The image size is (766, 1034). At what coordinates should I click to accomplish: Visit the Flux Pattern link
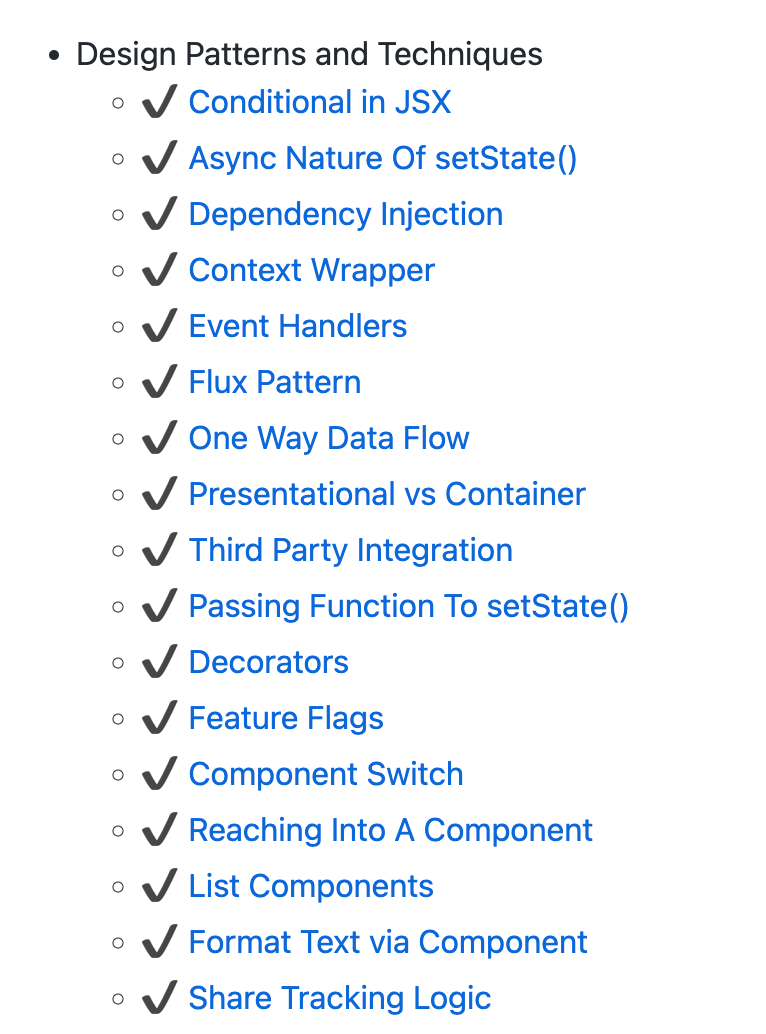(x=274, y=382)
